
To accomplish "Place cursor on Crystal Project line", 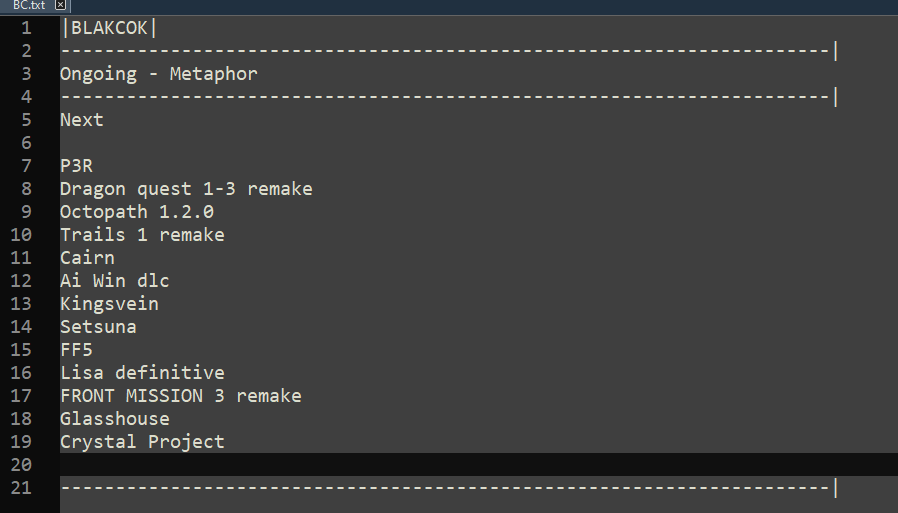I will click(142, 442).
